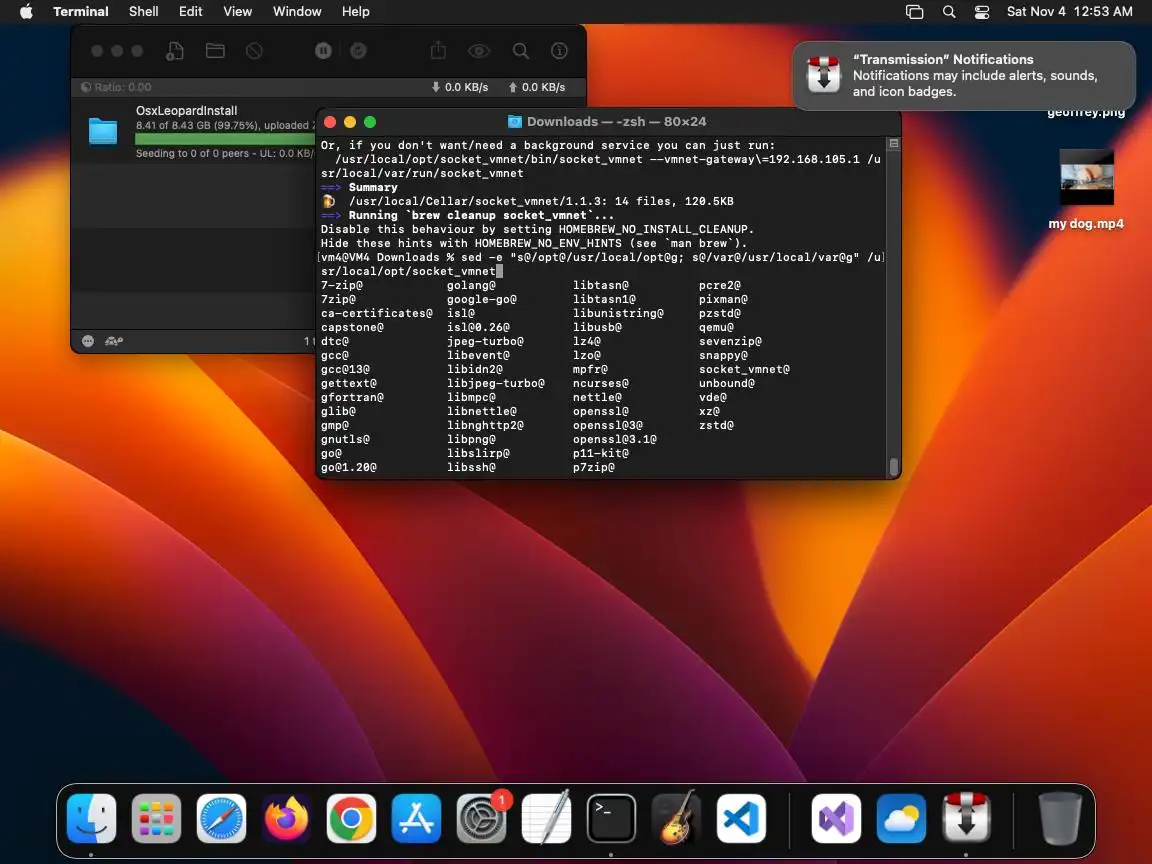Open the inspector info icon in Transmission
1152x864 pixels.
(x=560, y=51)
